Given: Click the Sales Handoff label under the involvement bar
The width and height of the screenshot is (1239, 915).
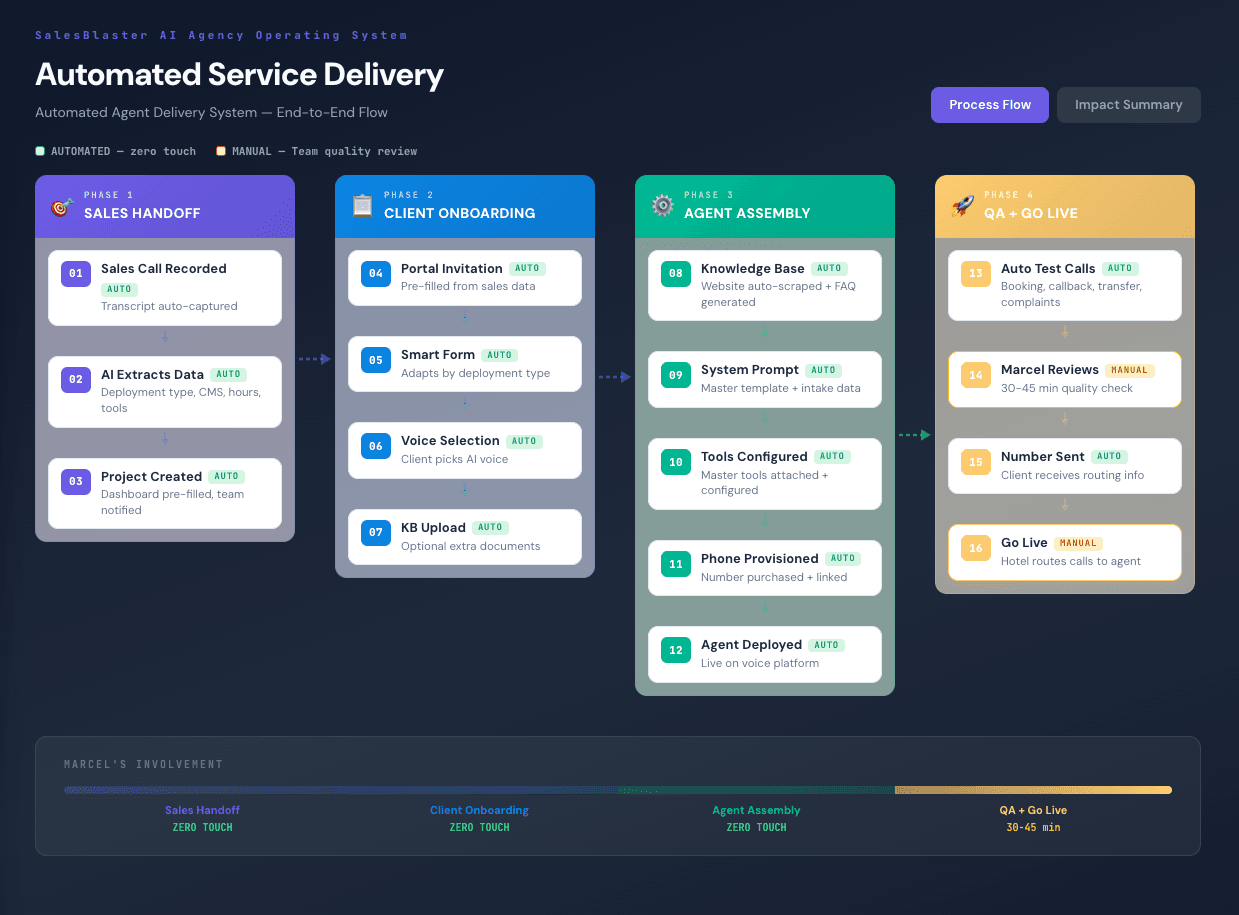Looking at the screenshot, I should pyautogui.click(x=202, y=810).
